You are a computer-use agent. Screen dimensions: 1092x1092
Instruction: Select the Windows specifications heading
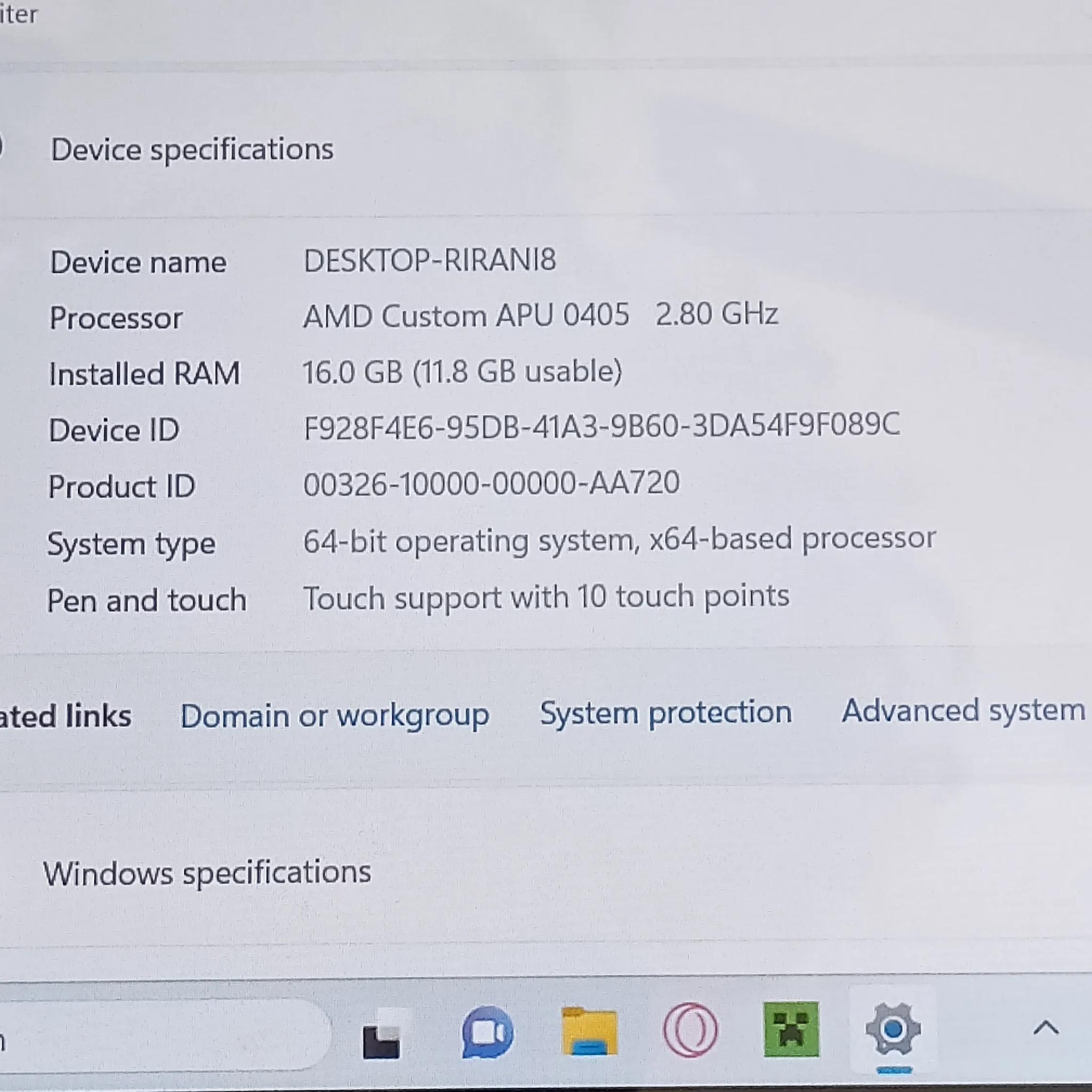[x=207, y=873]
